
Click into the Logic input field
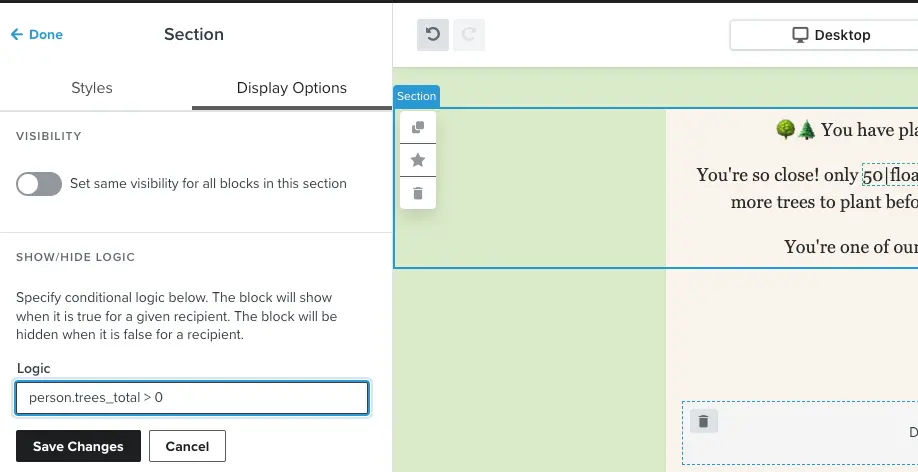click(192, 398)
